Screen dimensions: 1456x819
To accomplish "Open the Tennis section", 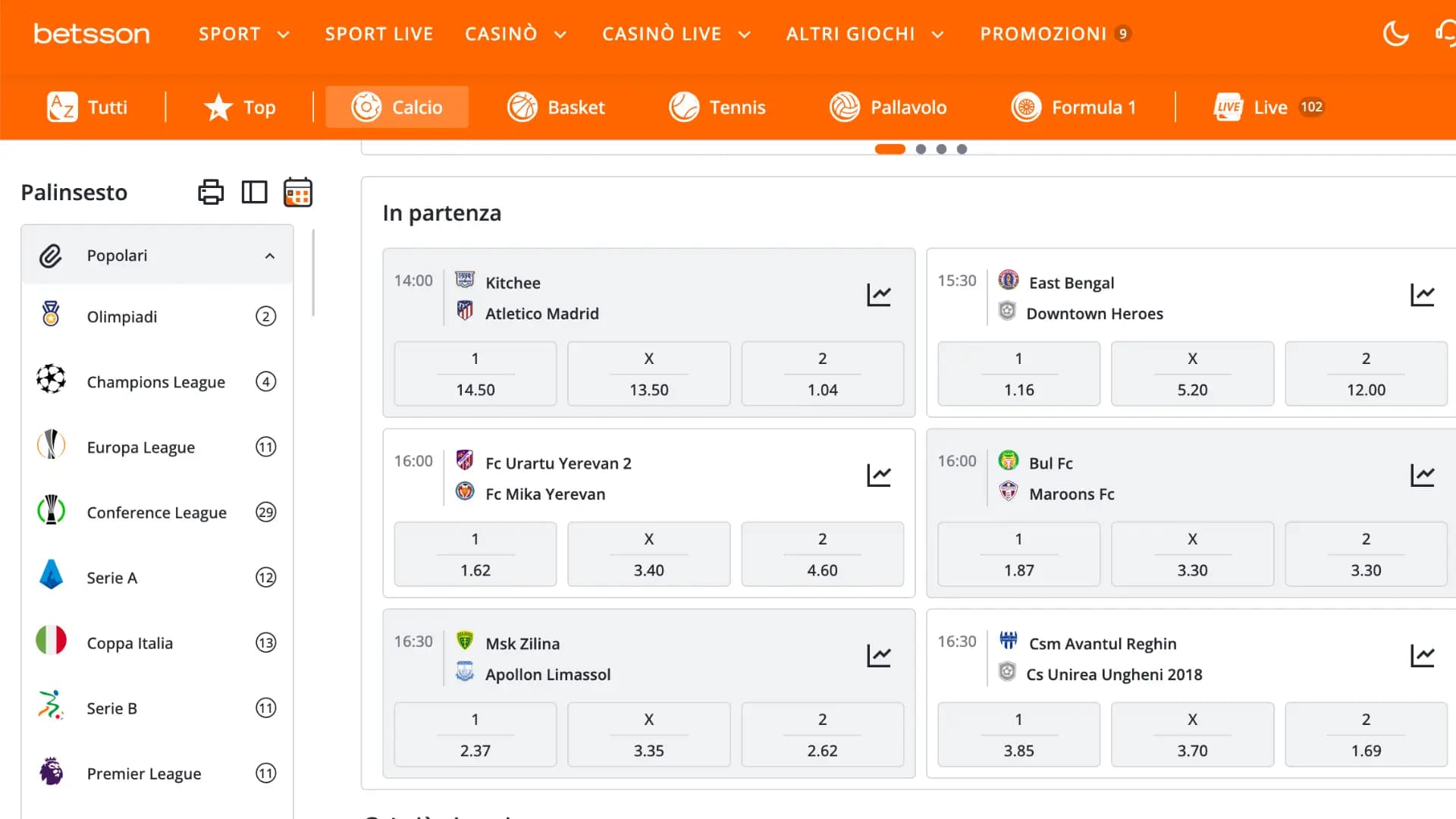I will click(717, 107).
